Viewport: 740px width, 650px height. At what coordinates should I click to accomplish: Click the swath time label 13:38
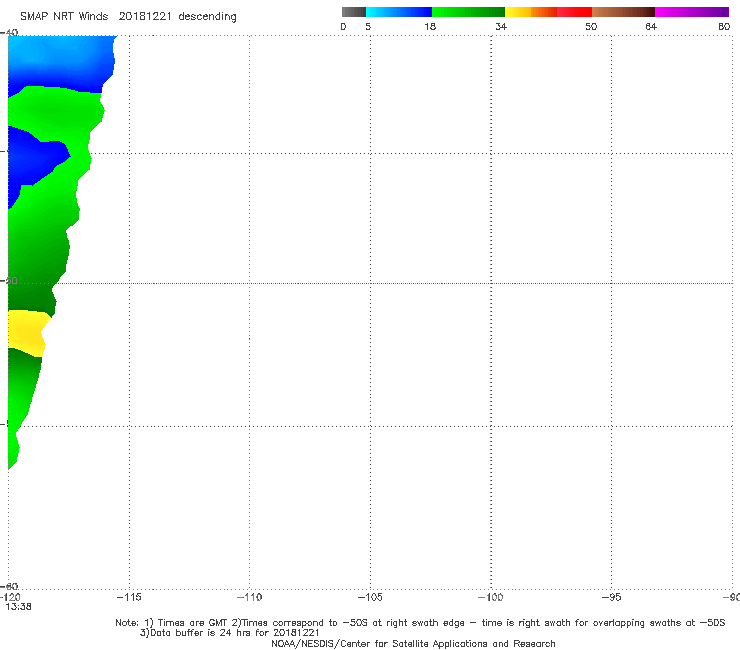coord(18,607)
